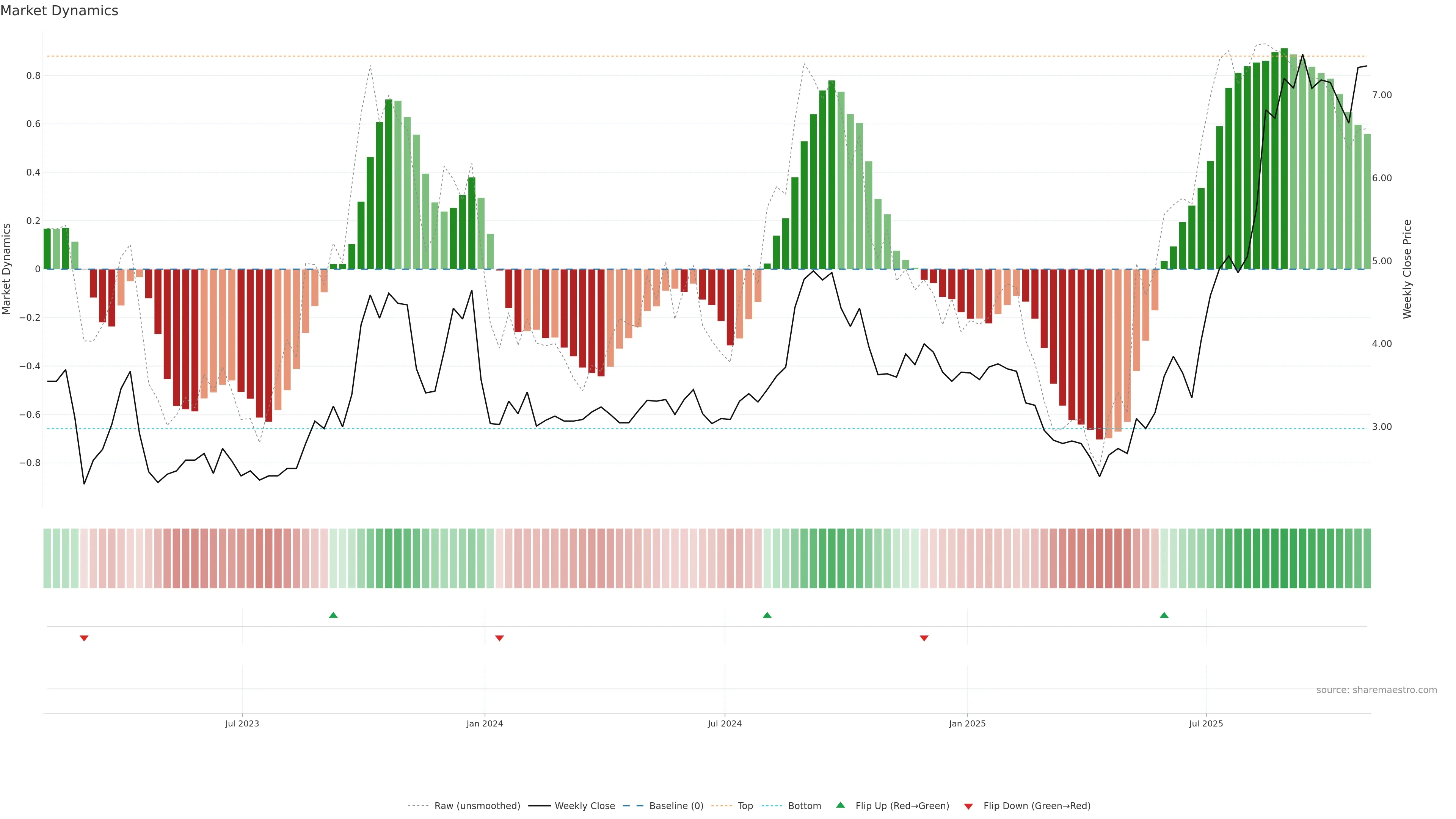Click the flip-down triangle before Jan 2025
The image size is (1456, 819).
point(924,638)
